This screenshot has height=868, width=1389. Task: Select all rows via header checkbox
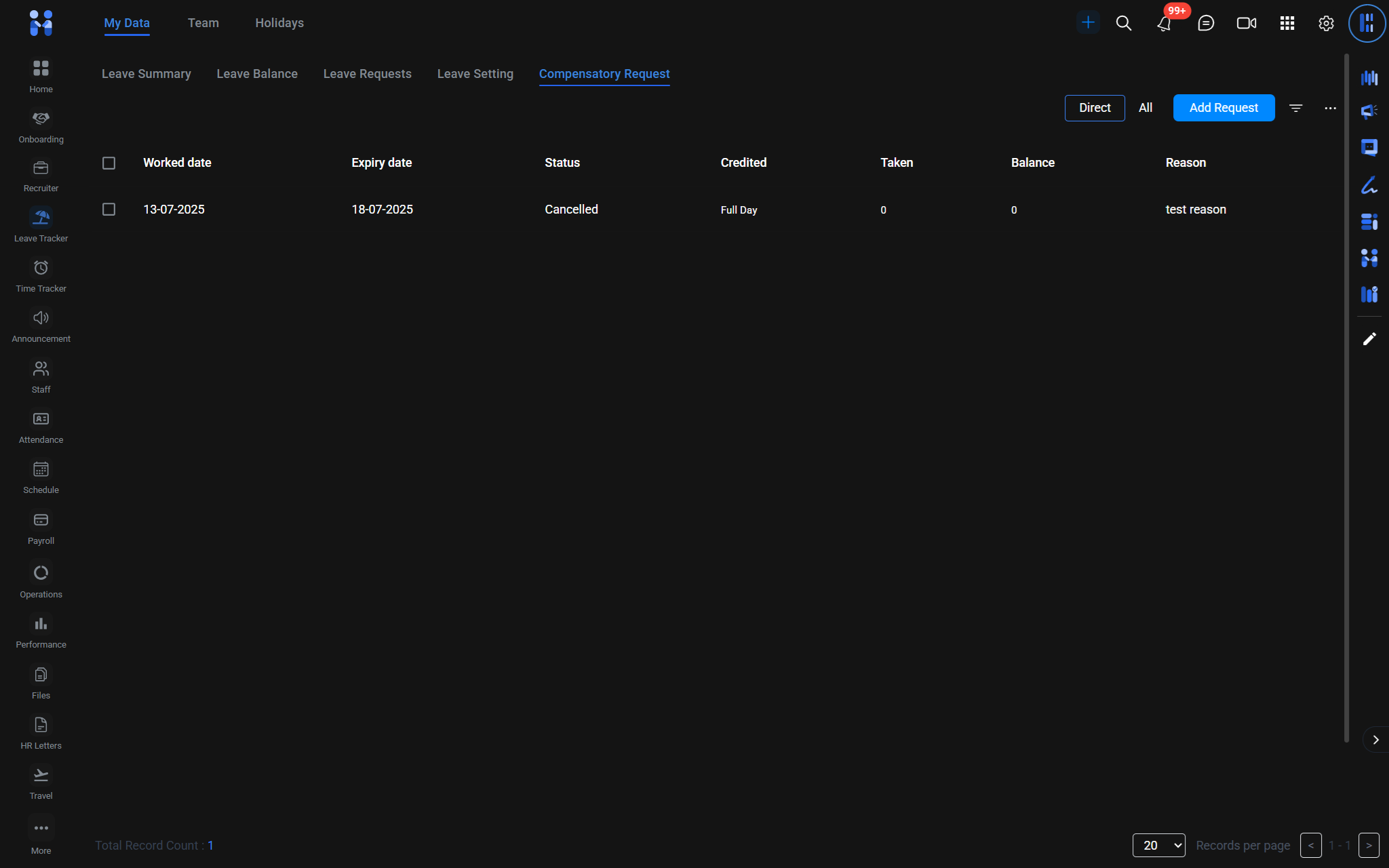pyautogui.click(x=109, y=163)
